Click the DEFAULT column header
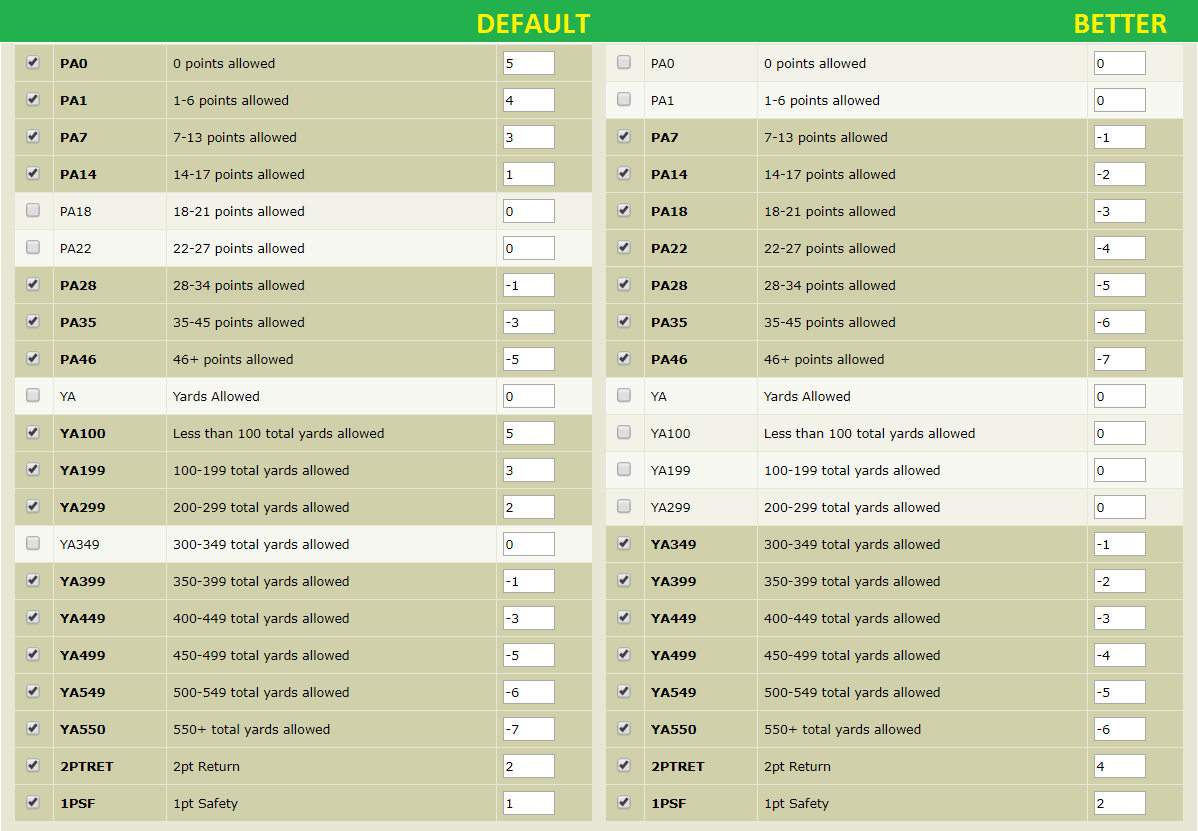Viewport: 1198px width, 831px height. point(533,23)
